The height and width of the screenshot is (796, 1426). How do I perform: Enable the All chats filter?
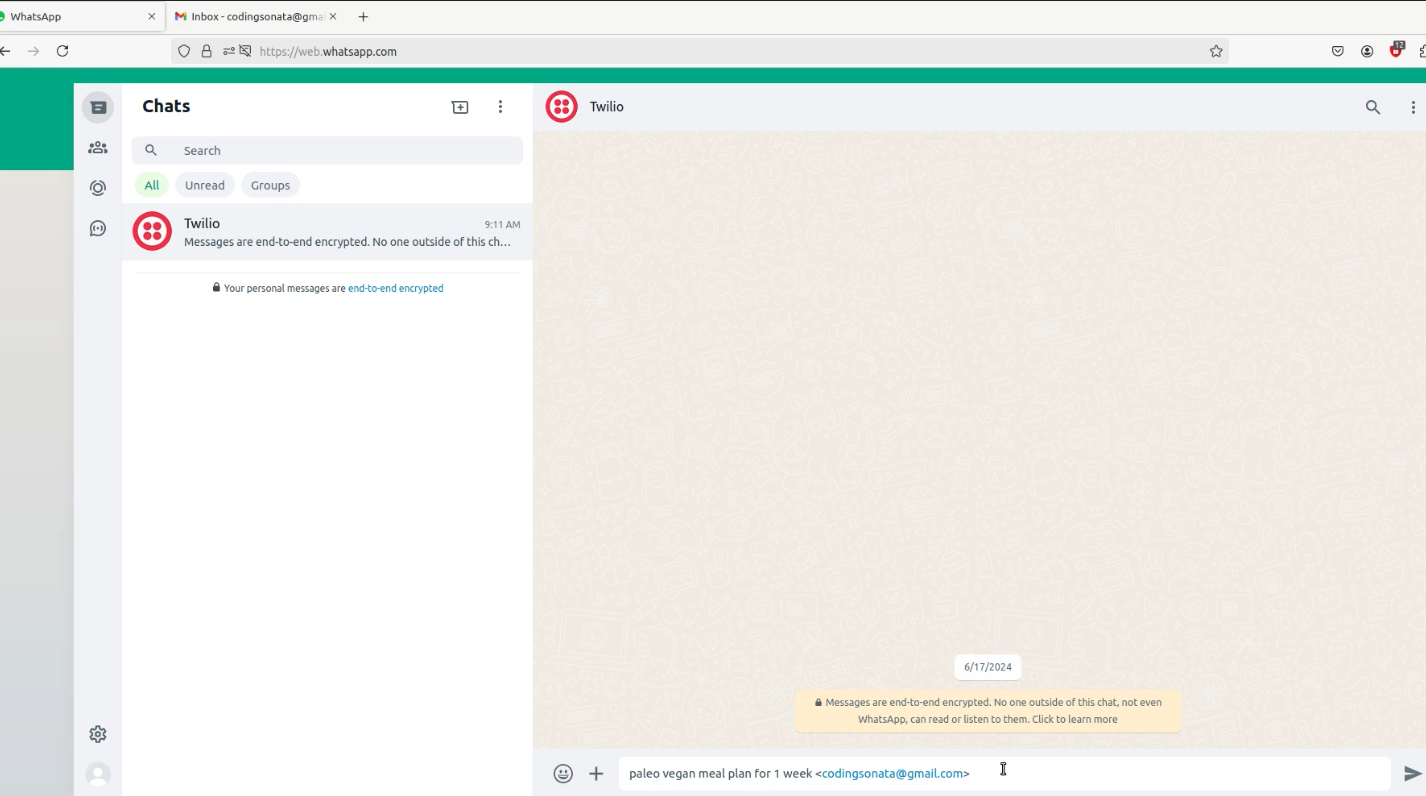tap(151, 184)
